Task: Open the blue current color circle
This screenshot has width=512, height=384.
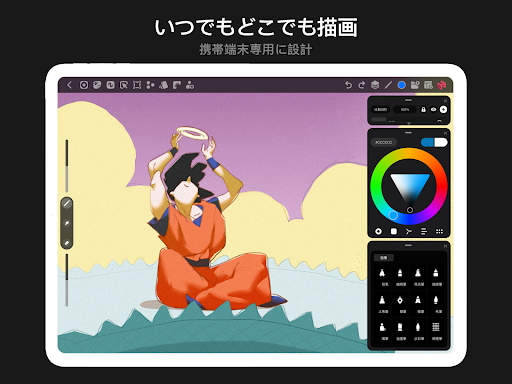Action: pos(402,85)
